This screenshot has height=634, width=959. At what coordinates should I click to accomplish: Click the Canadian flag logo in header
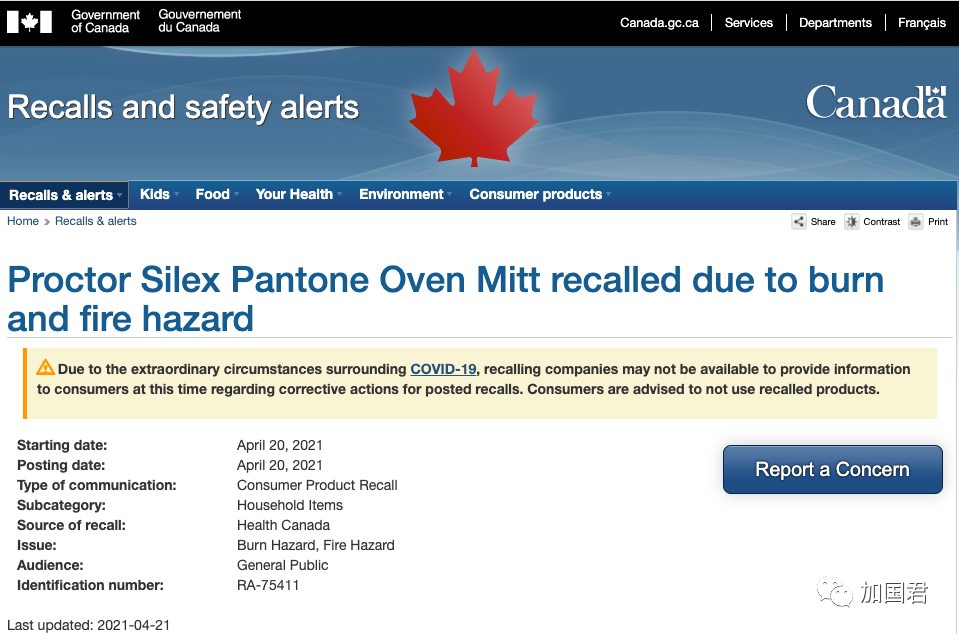point(29,22)
